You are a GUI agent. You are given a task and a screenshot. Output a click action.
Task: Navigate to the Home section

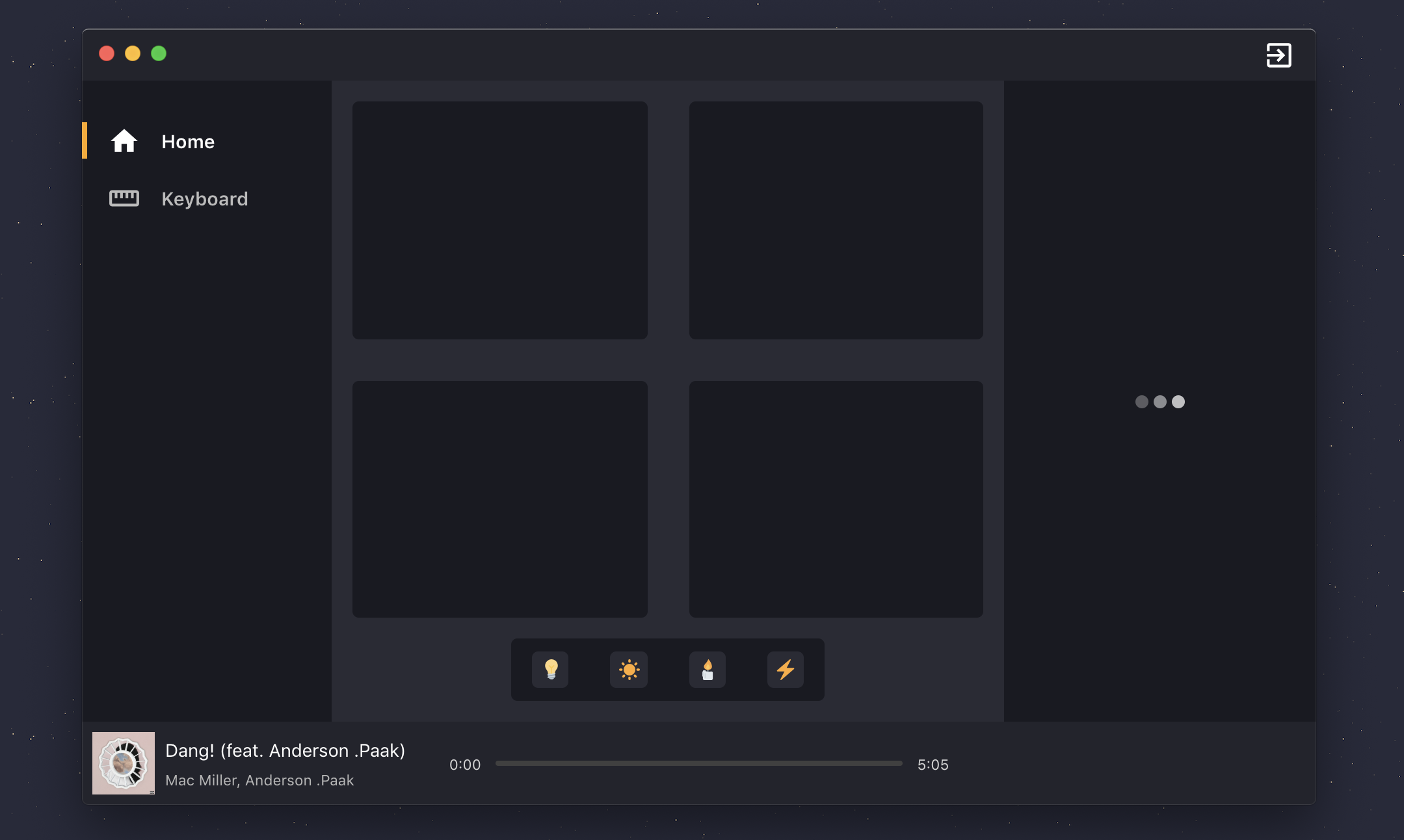pos(187,141)
